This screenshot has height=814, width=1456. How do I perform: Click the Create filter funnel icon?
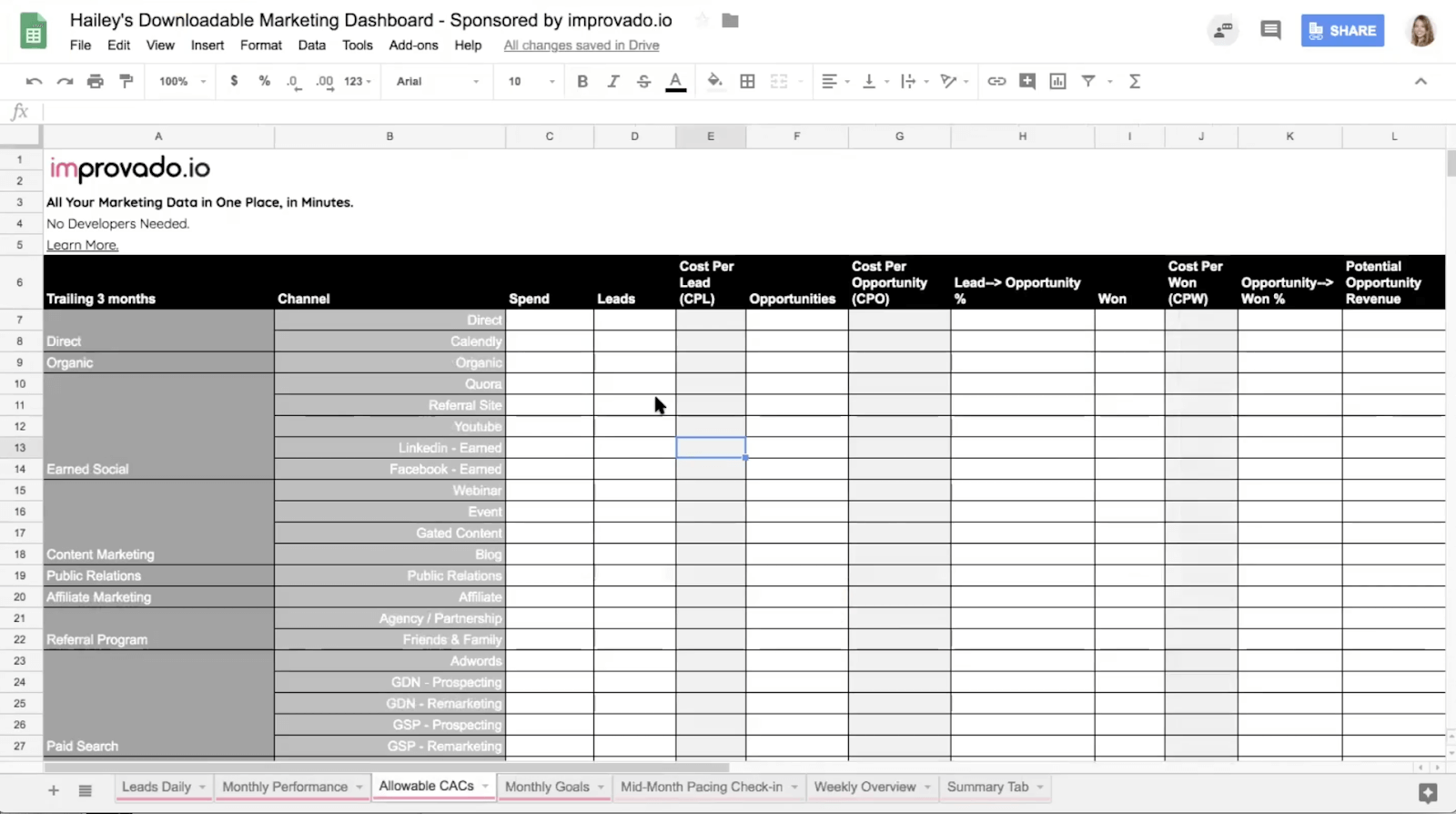click(x=1088, y=81)
